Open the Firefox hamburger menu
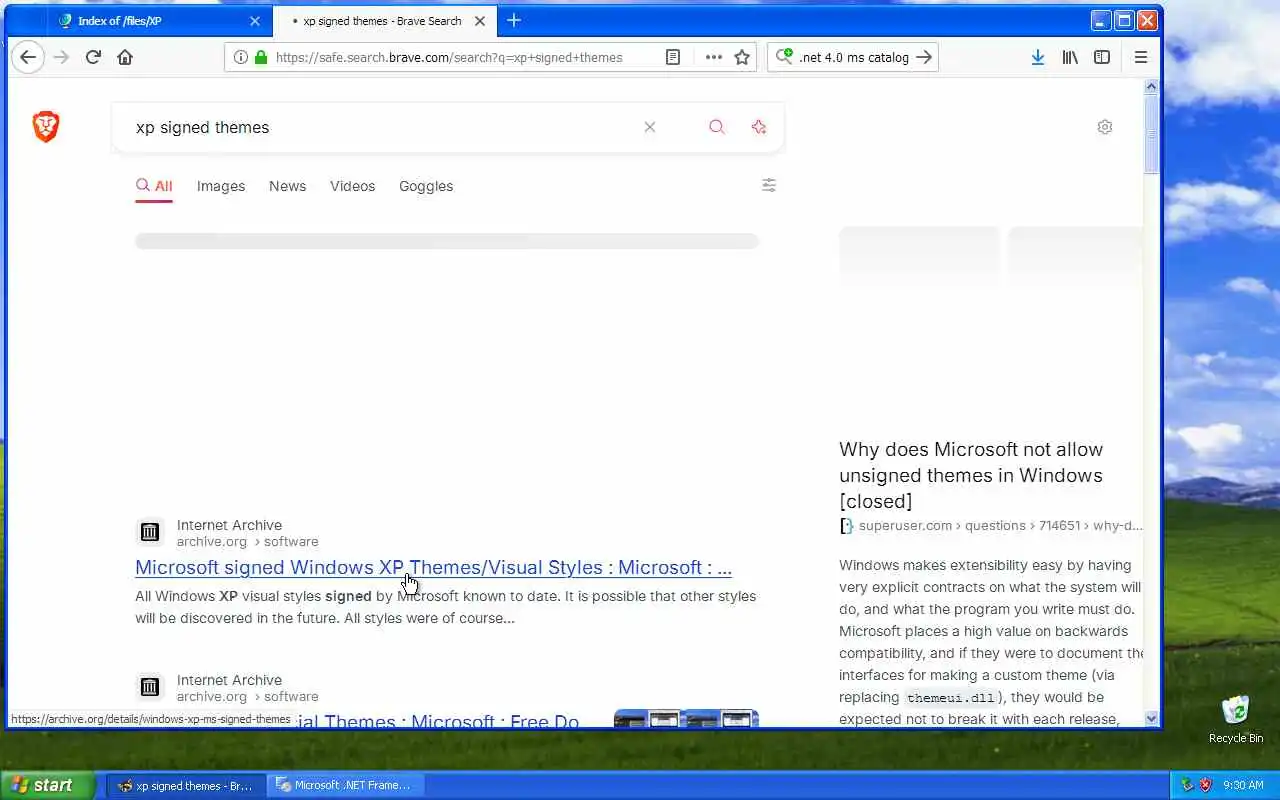Screen dimensions: 1280x800 (x=1141, y=57)
